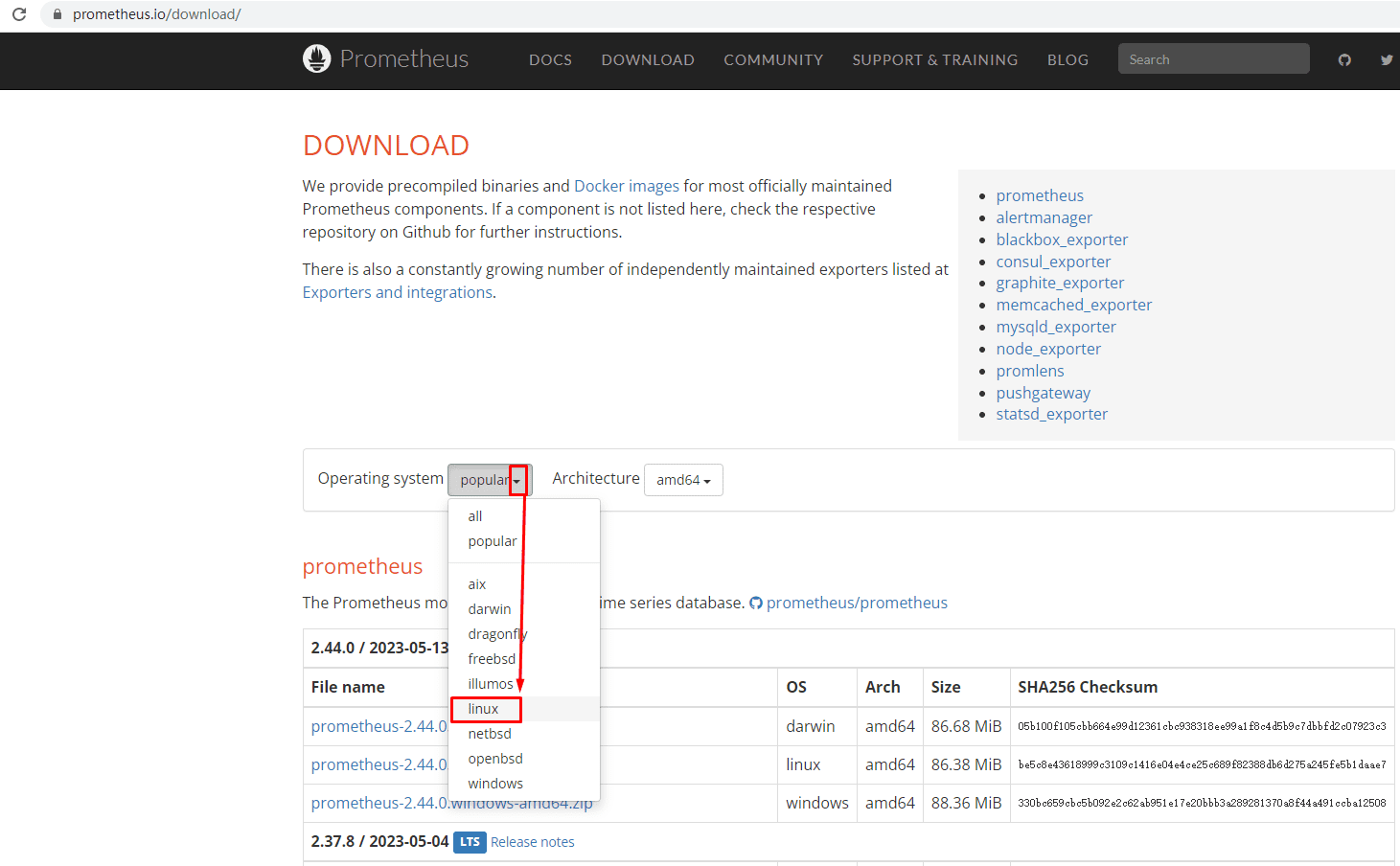Download the prometheus 2.44.0 linux file
1400x866 pixels.
click(x=379, y=764)
